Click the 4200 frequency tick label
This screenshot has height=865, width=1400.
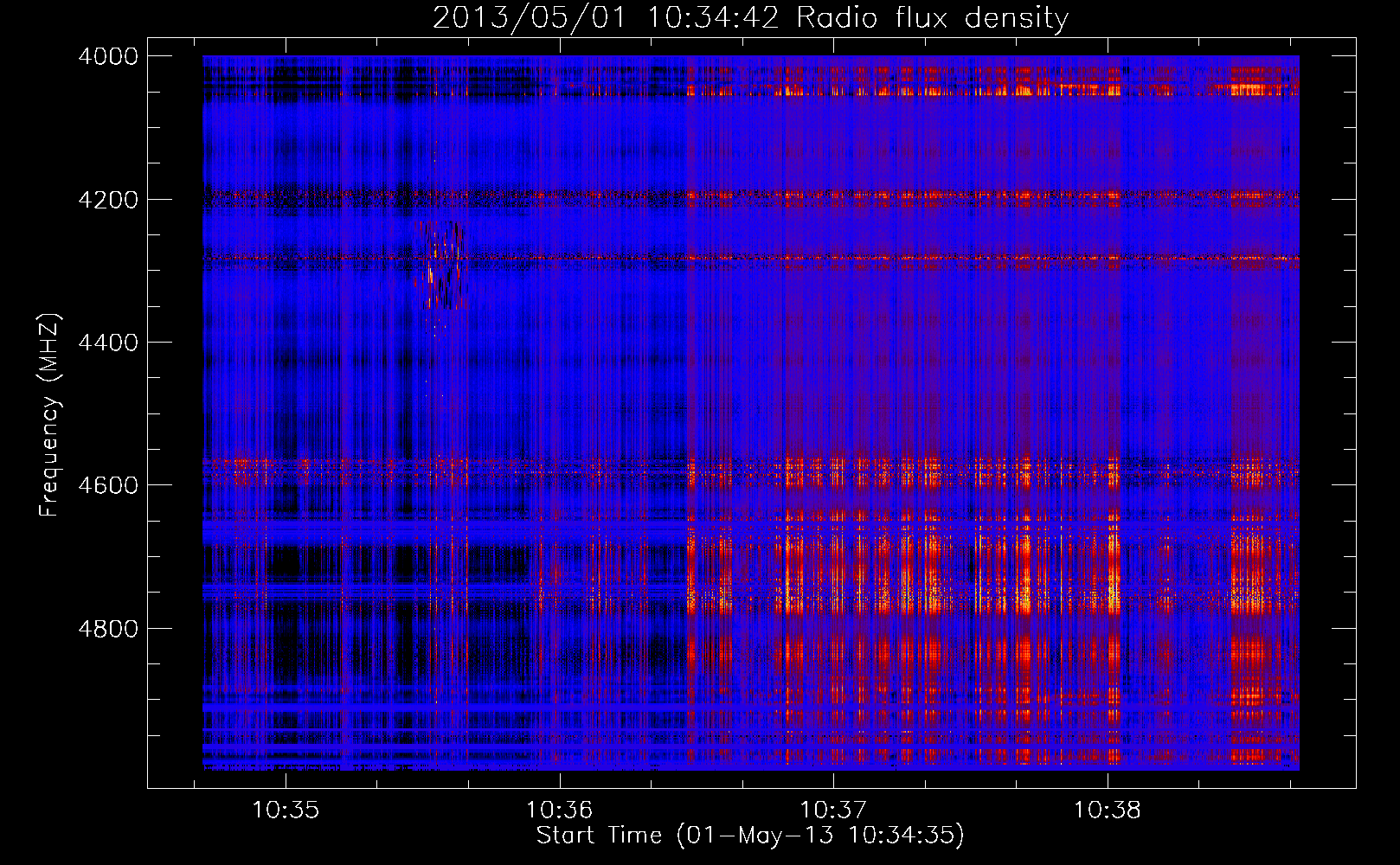tap(108, 199)
